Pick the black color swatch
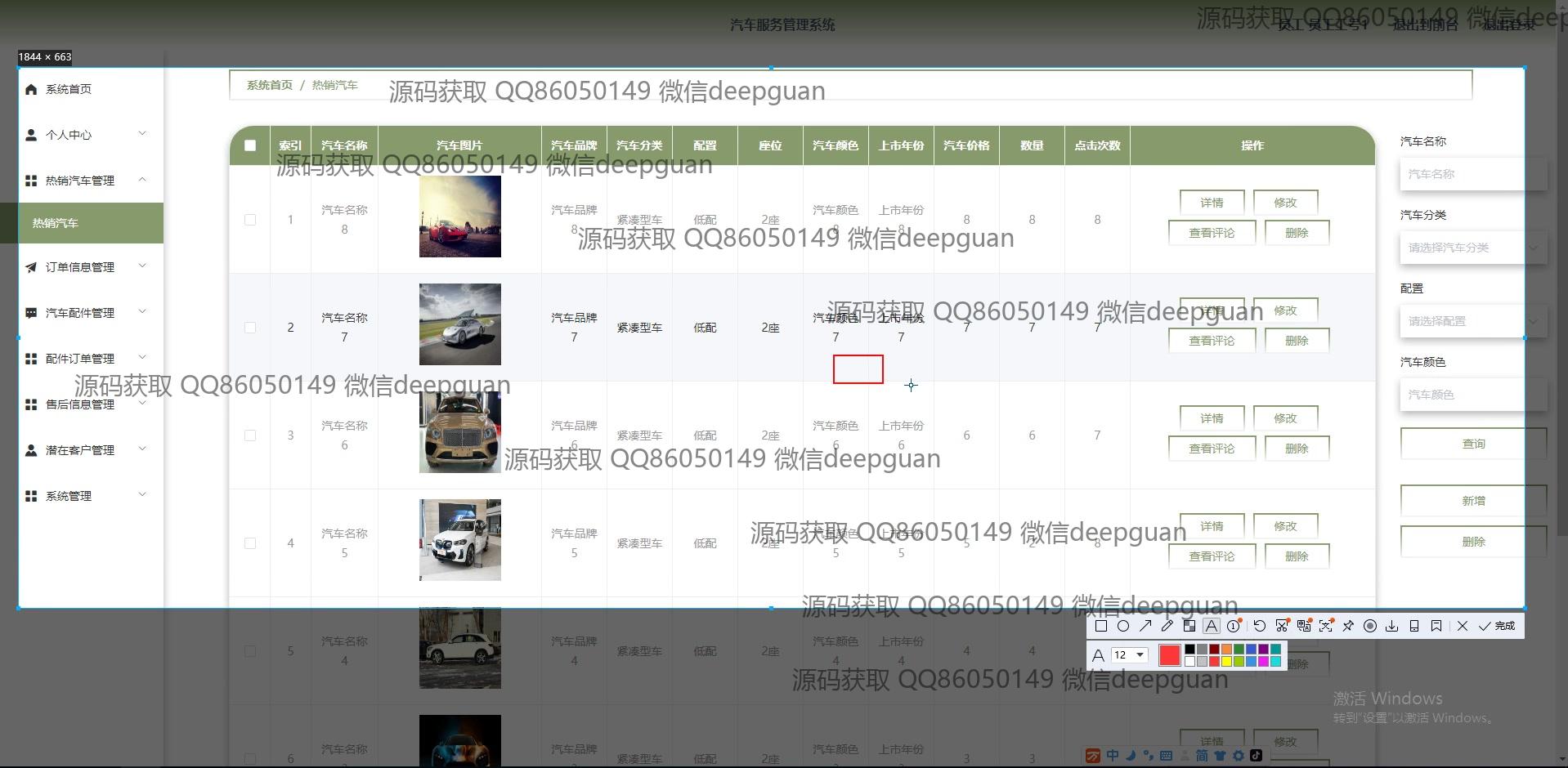The height and width of the screenshot is (768, 1568). [x=1189, y=650]
